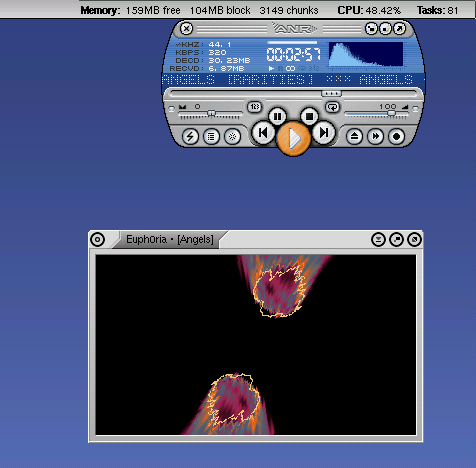Open the playlist with the list icon
The height and width of the screenshot is (468, 476).
[x=211, y=136]
